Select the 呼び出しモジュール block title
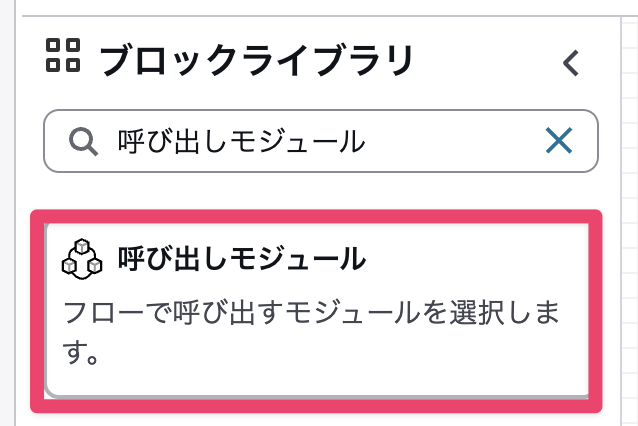638x426 pixels. click(241, 260)
